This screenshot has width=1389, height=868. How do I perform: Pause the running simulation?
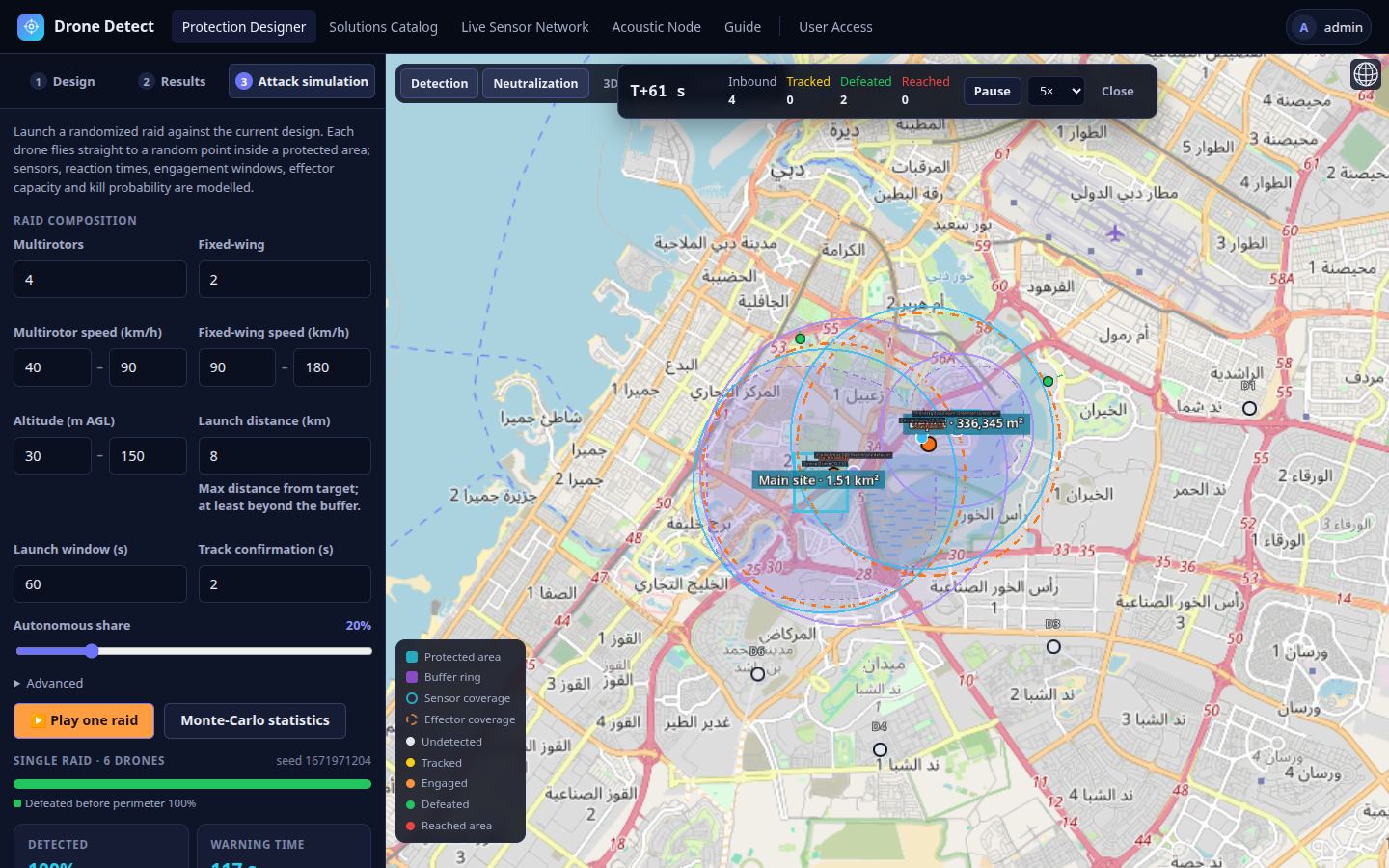coord(992,91)
